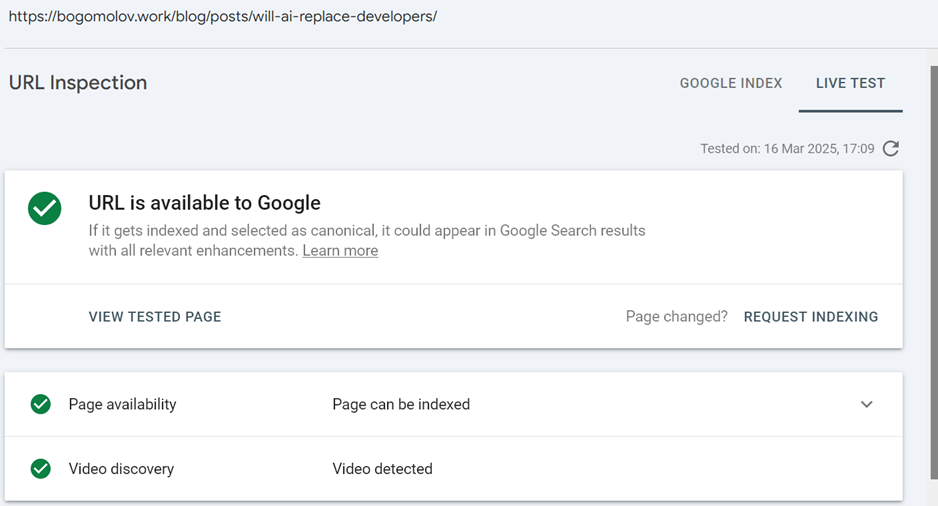Click the green check next to Video discovery
This screenshot has width=938, height=506.
[41, 468]
